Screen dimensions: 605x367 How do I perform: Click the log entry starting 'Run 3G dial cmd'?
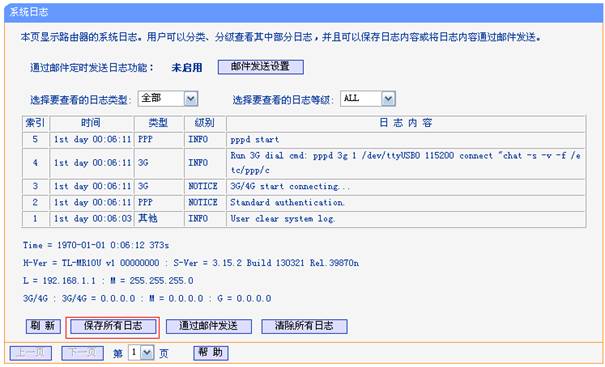[x=405, y=163]
